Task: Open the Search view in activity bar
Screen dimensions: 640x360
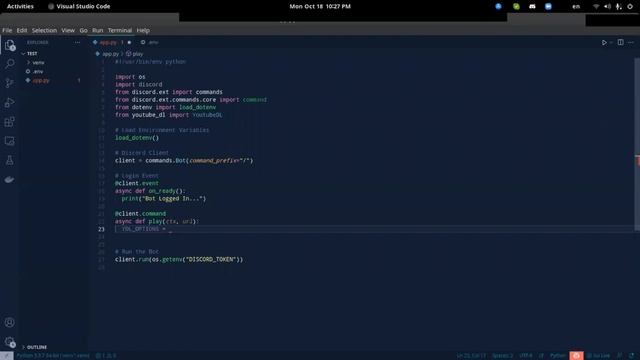Action: tap(9, 64)
